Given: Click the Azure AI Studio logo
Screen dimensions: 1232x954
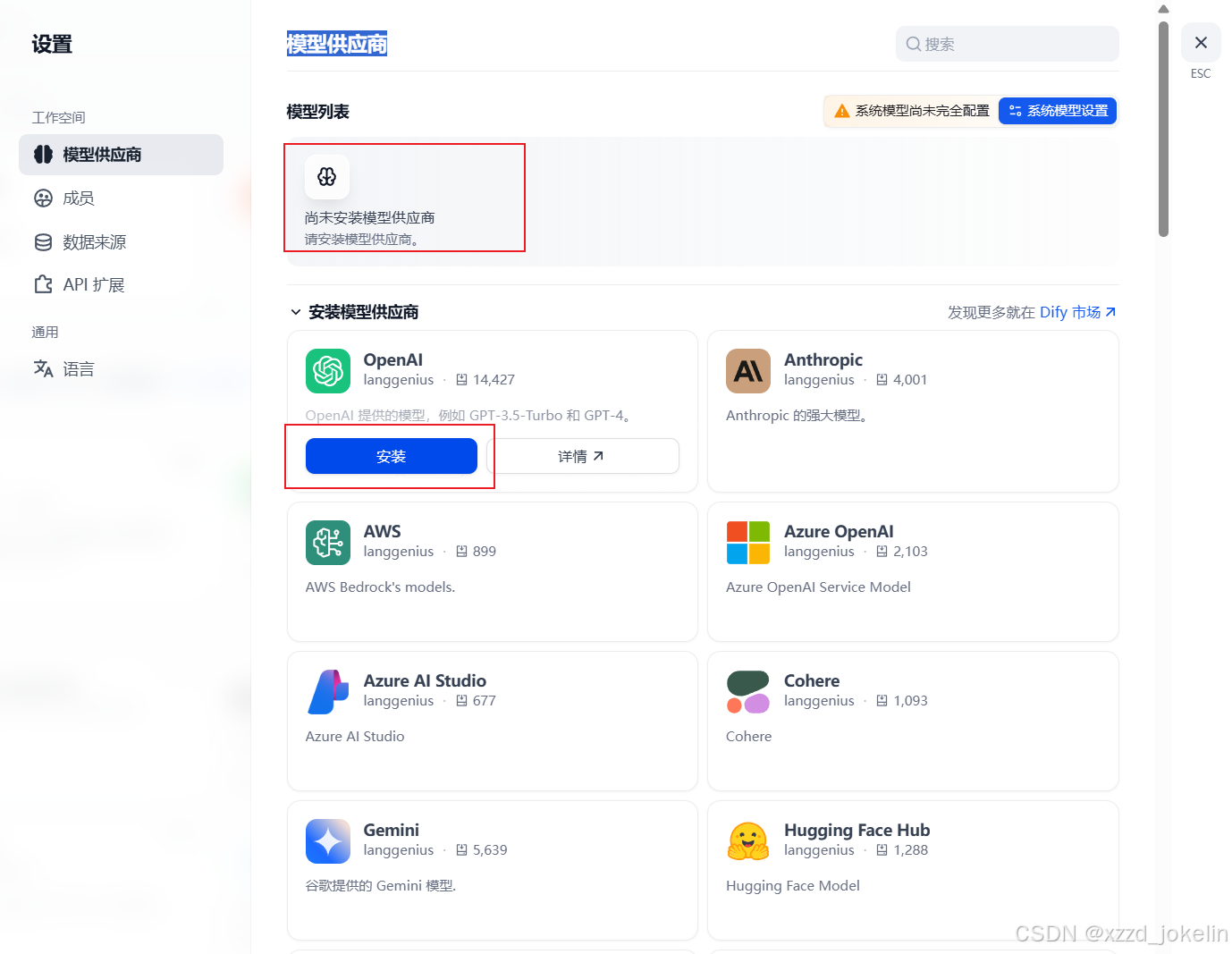Looking at the screenshot, I should [x=328, y=692].
